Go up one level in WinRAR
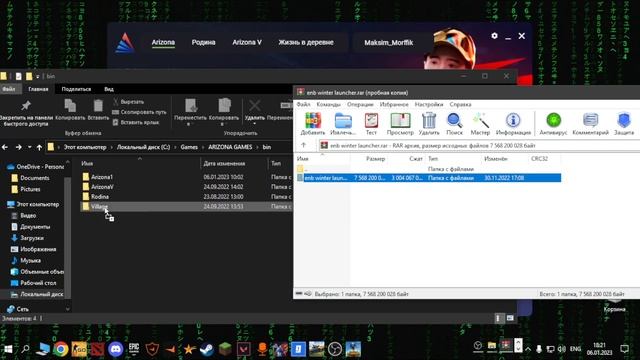 tap(303, 145)
